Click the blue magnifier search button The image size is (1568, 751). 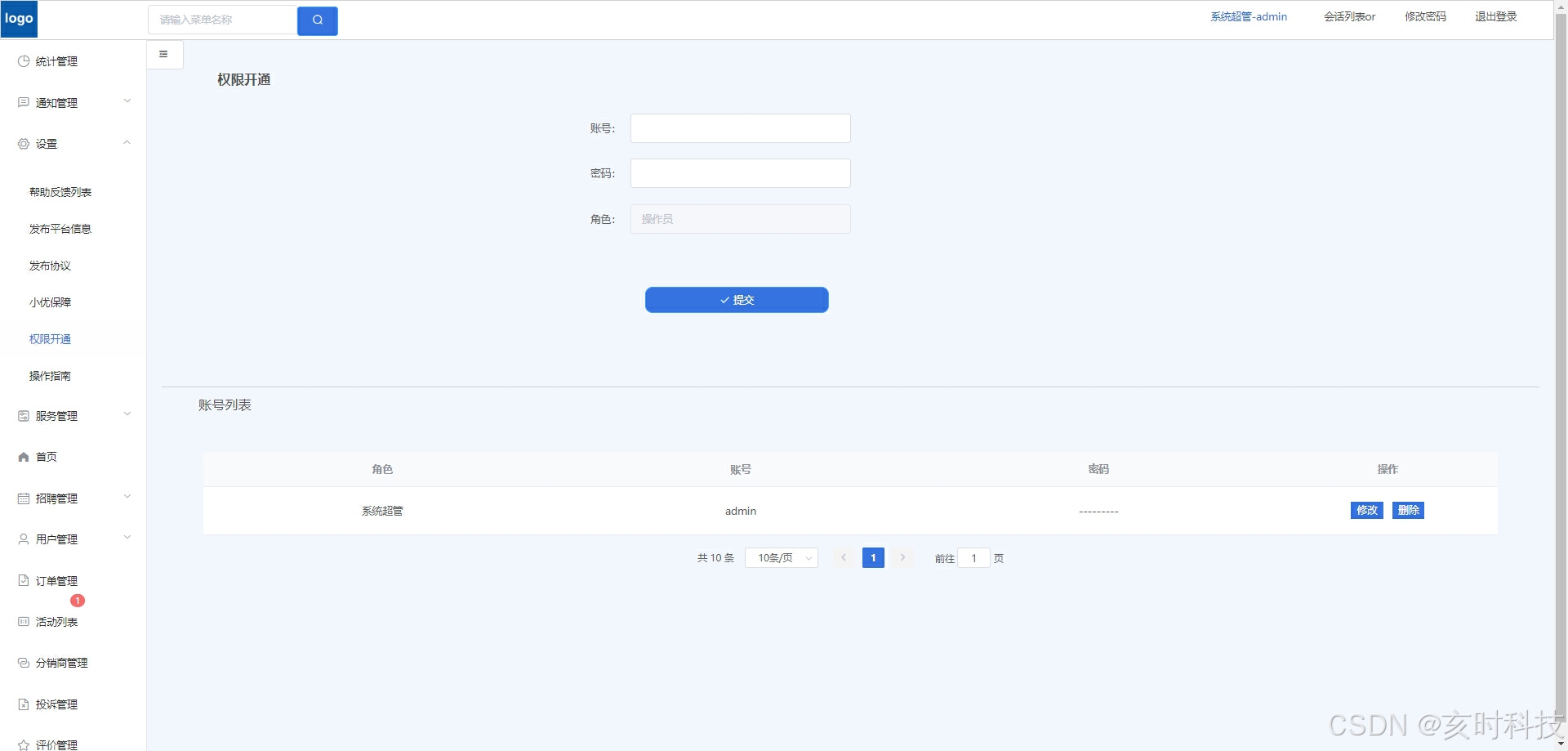[318, 20]
